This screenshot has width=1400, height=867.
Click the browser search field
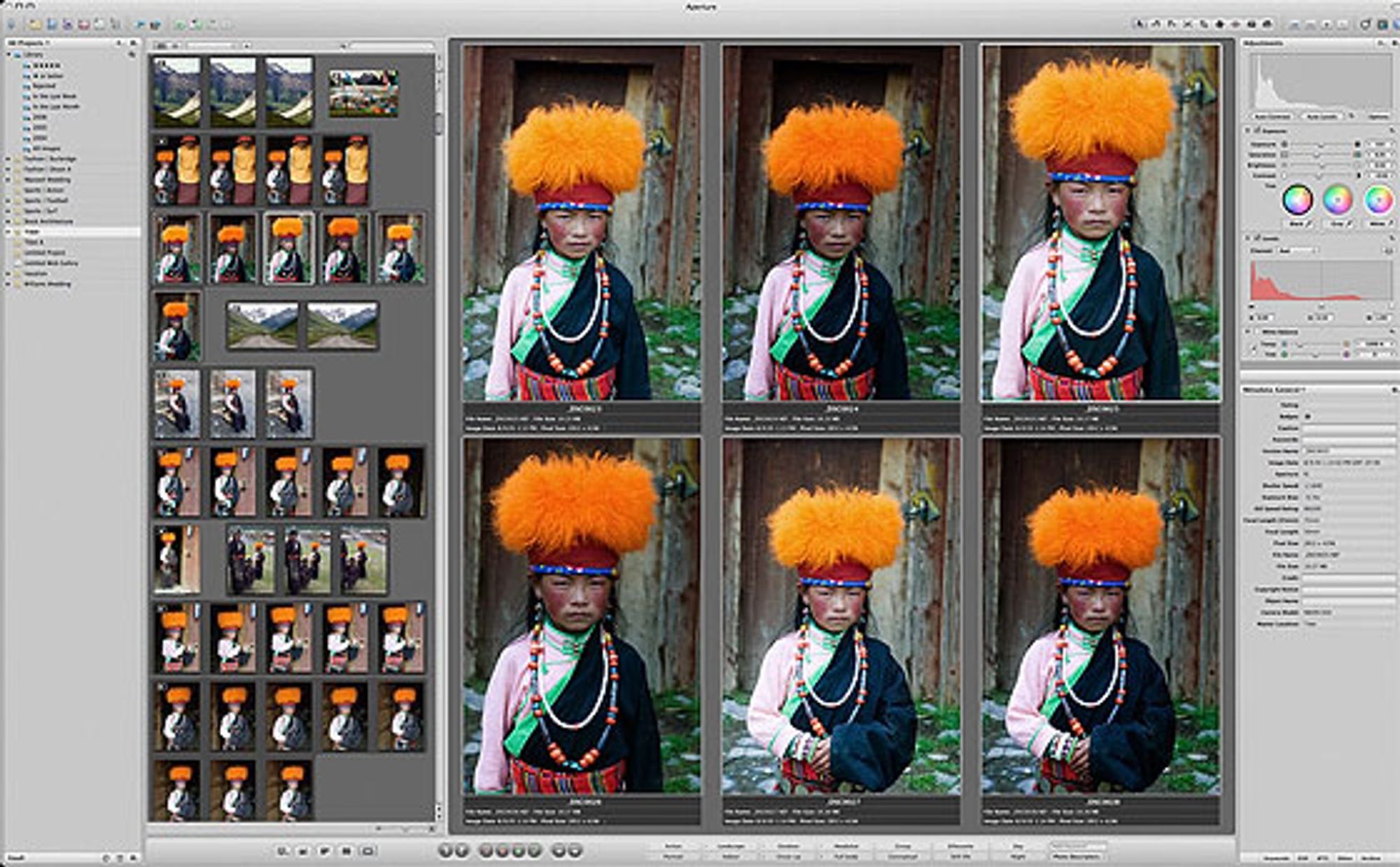pyautogui.click(x=392, y=45)
